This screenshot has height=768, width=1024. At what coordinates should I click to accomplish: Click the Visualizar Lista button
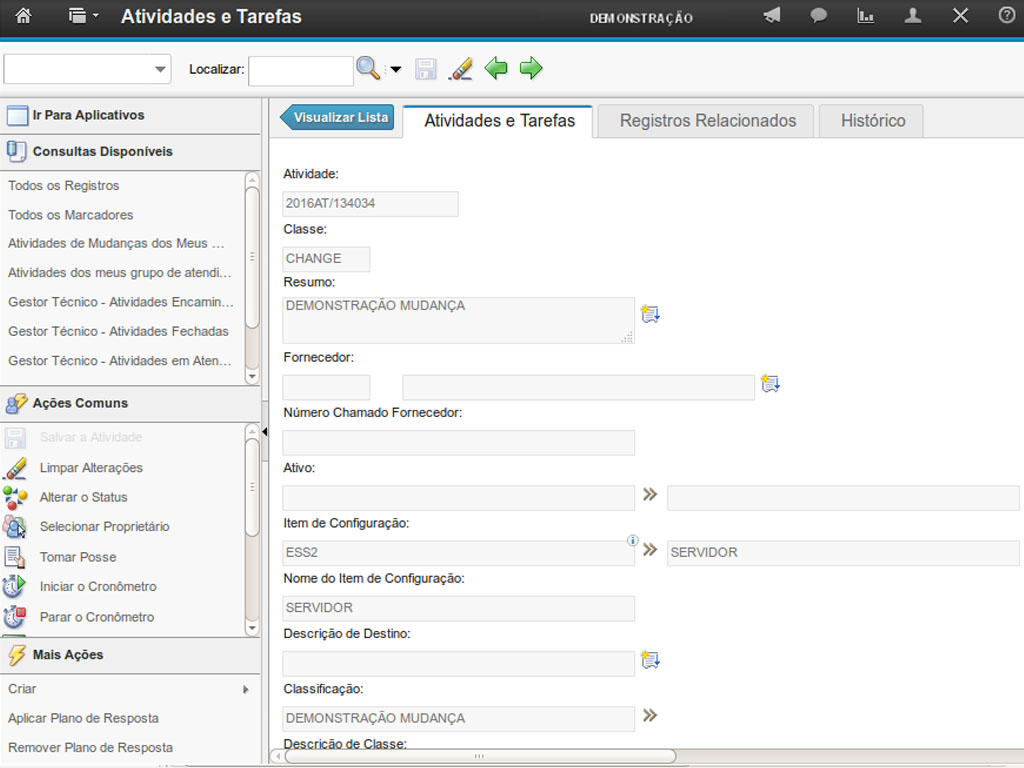click(338, 118)
